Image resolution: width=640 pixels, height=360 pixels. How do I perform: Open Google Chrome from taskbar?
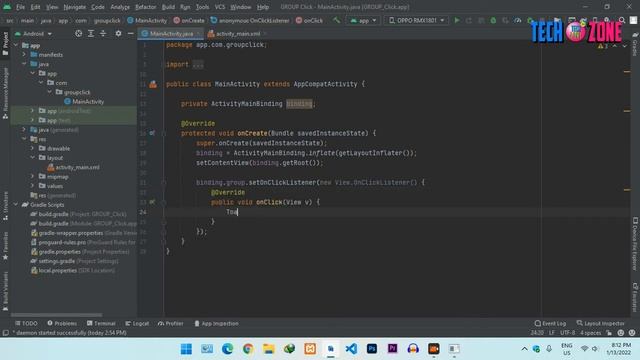(x=248, y=349)
